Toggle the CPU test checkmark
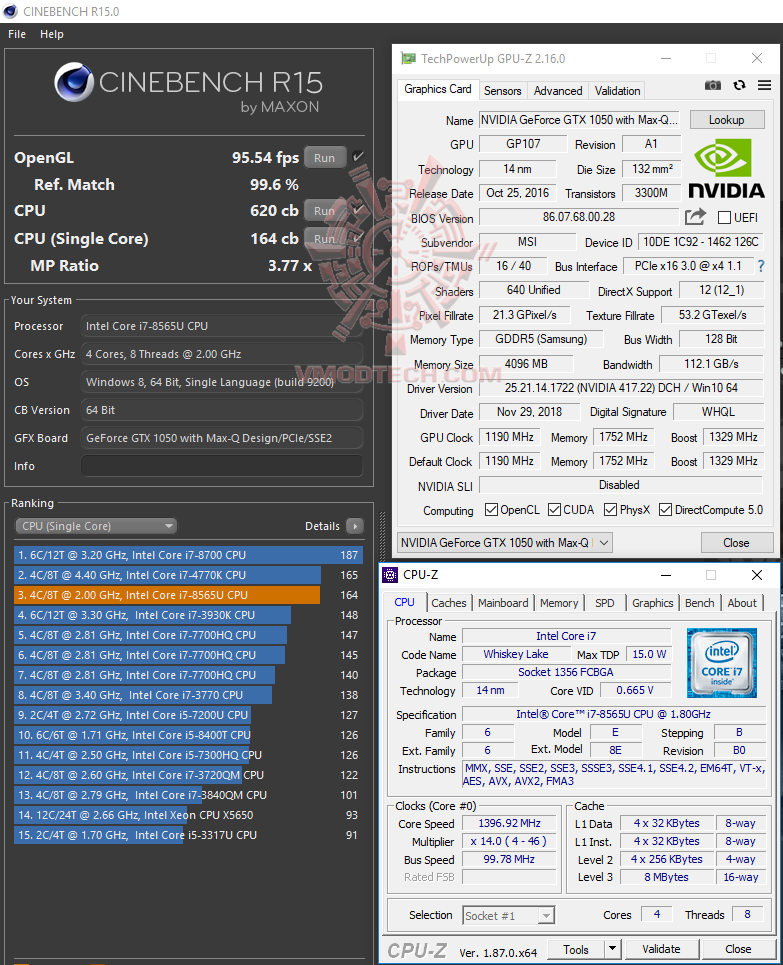This screenshot has width=783, height=965. [x=358, y=210]
